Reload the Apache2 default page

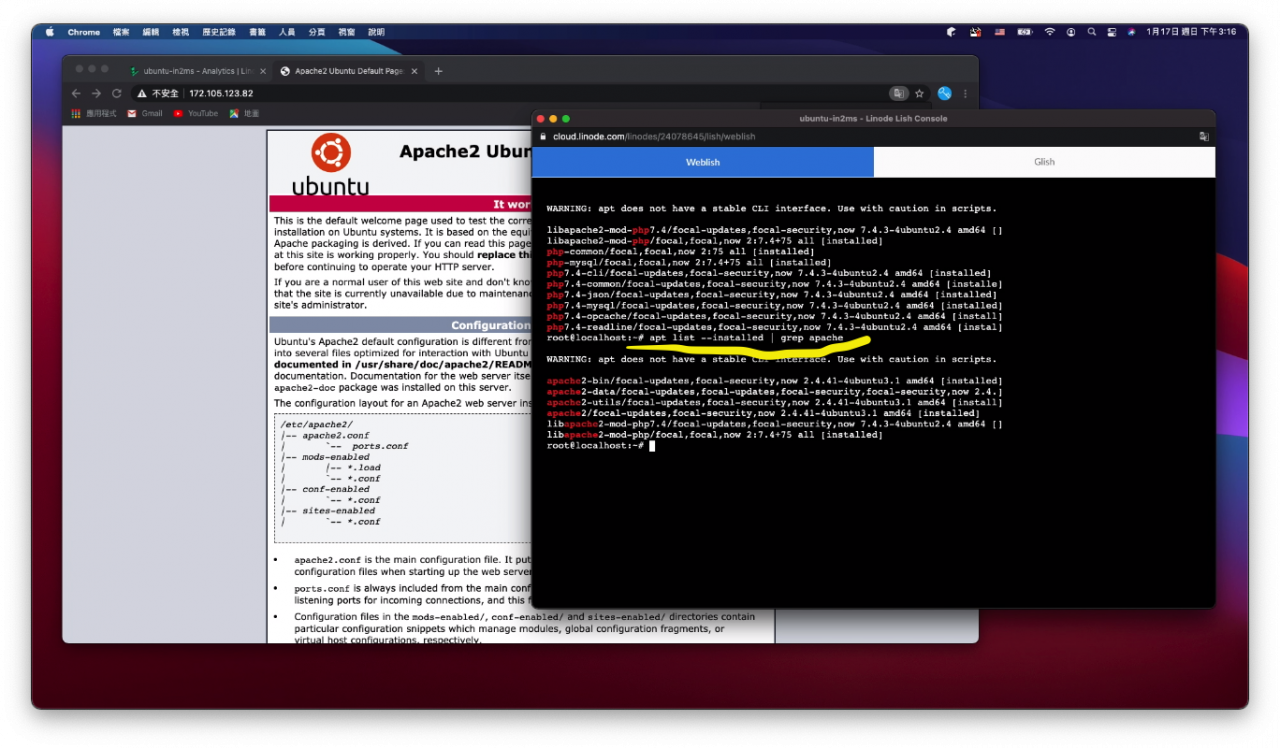[116, 93]
